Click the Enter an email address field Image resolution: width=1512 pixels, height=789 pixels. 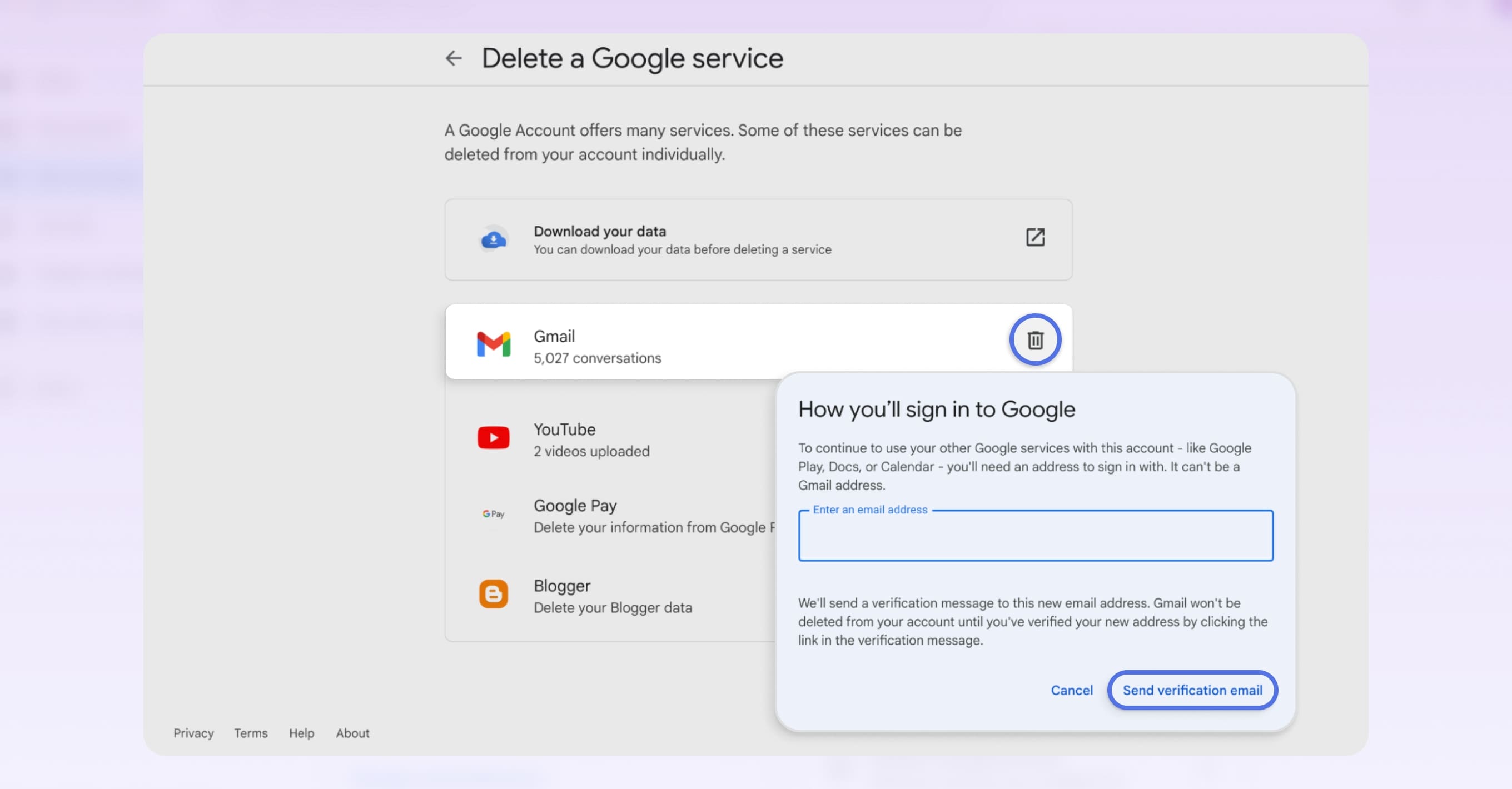pyautogui.click(x=1036, y=536)
